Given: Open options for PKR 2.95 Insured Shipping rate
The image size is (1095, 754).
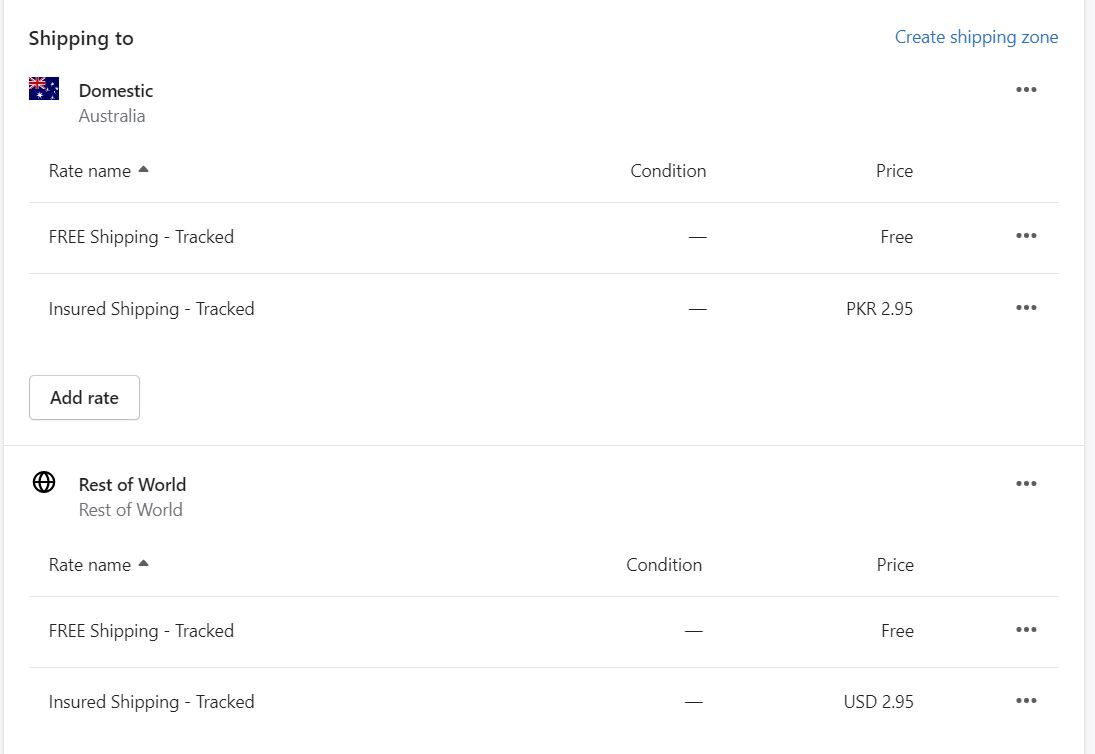Looking at the screenshot, I should point(1026,308).
